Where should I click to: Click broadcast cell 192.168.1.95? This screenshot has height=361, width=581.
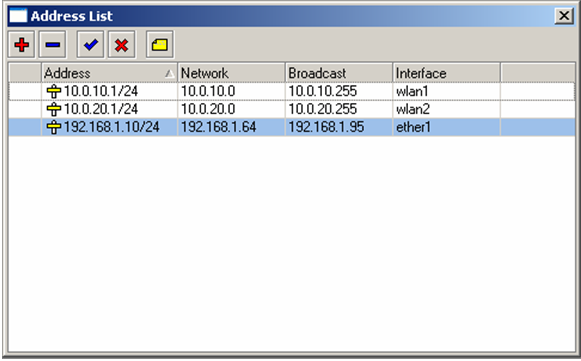pyautogui.click(x=339, y=127)
